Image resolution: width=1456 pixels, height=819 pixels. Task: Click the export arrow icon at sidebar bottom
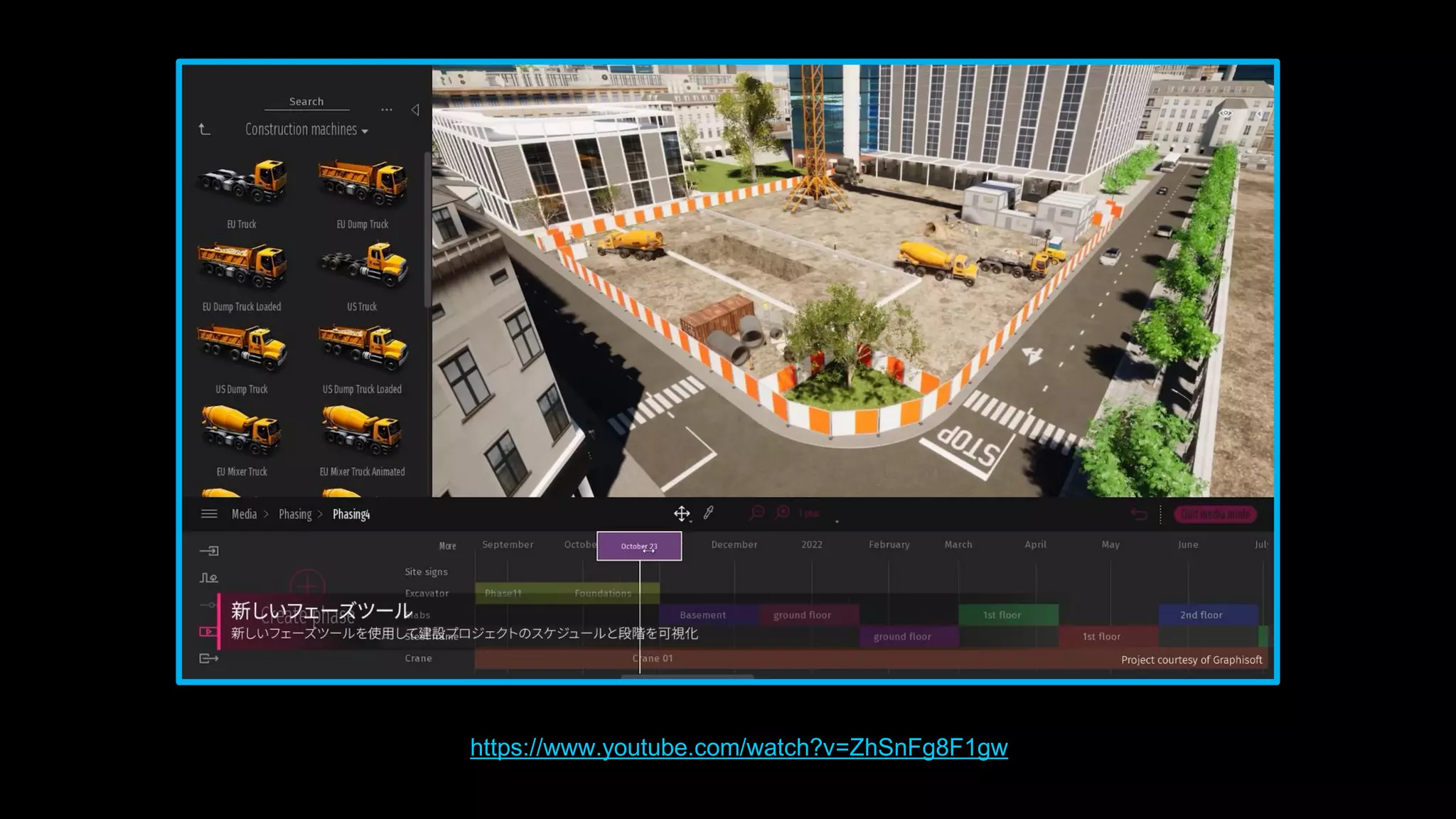(x=209, y=658)
